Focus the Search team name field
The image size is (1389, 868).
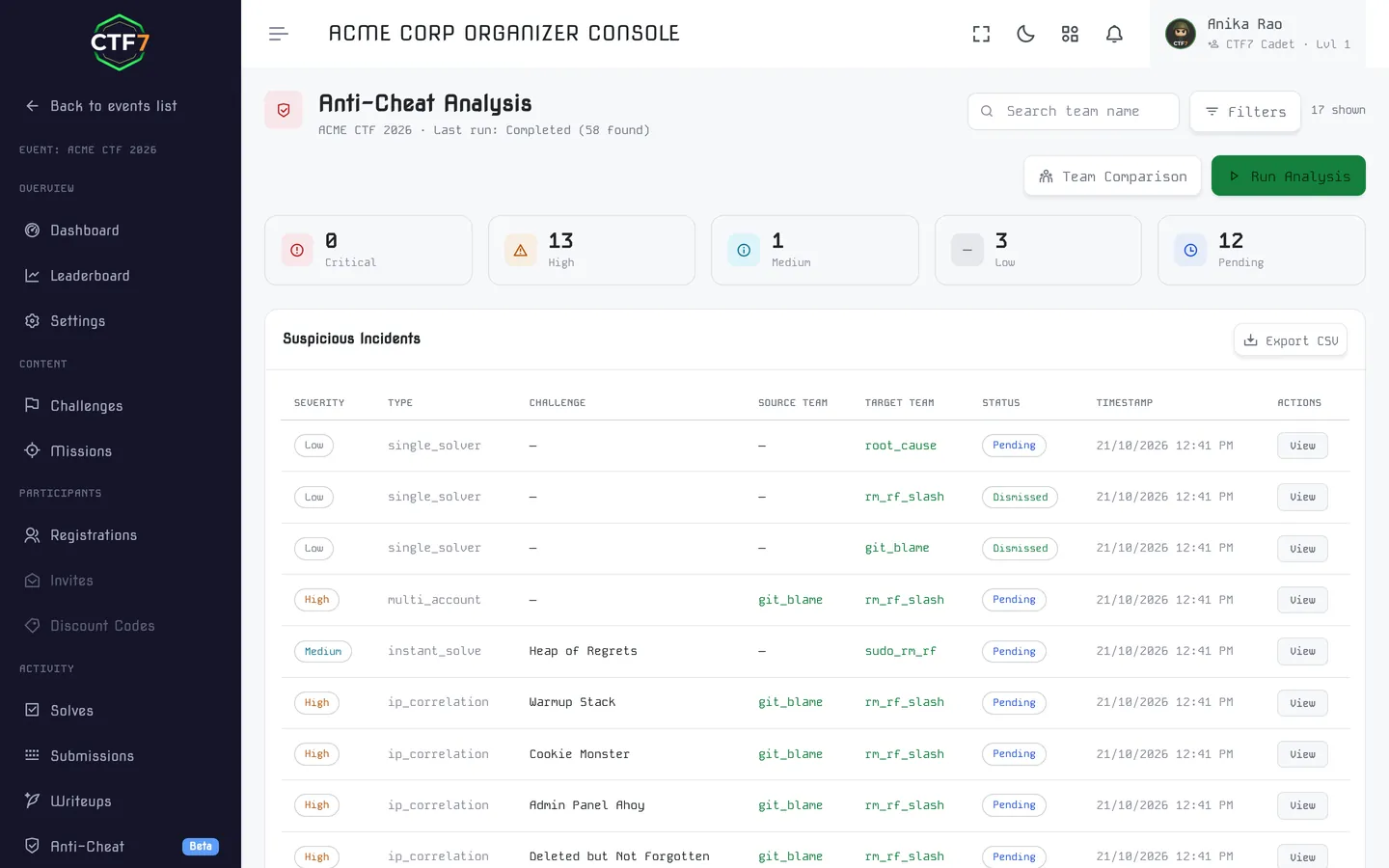coord(1073,111)
